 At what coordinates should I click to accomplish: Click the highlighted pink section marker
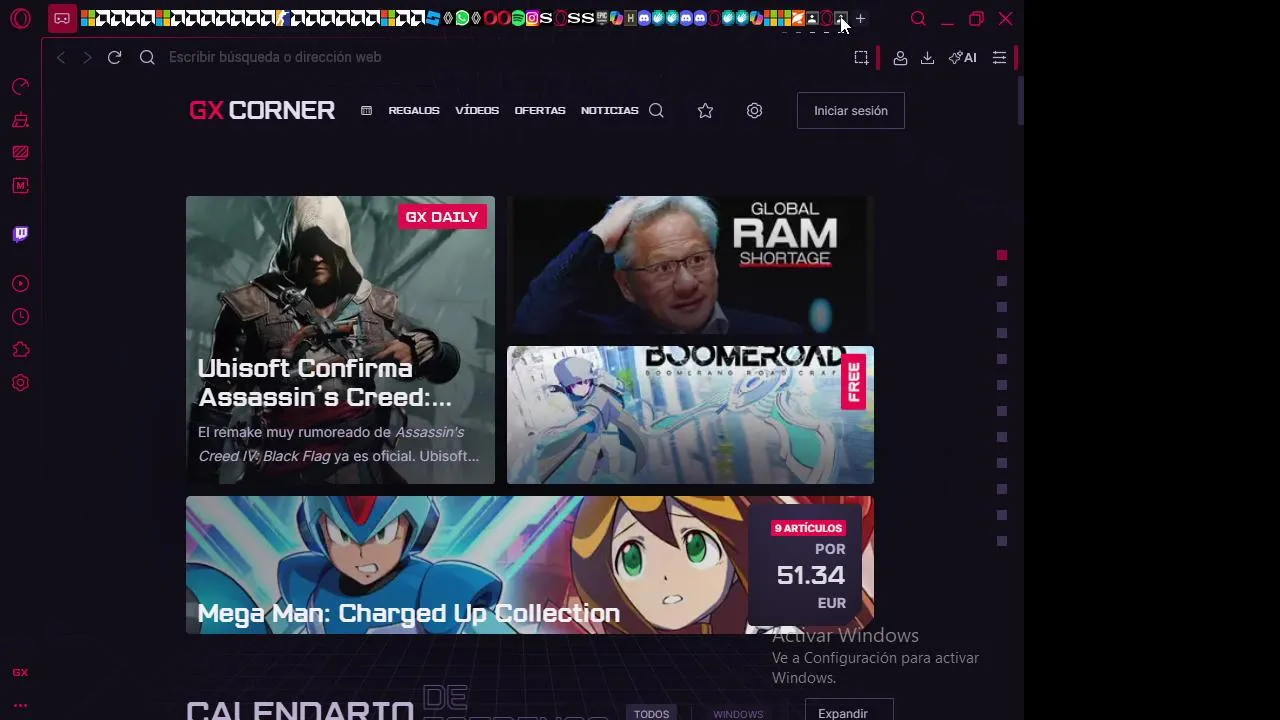point(1002,255)
